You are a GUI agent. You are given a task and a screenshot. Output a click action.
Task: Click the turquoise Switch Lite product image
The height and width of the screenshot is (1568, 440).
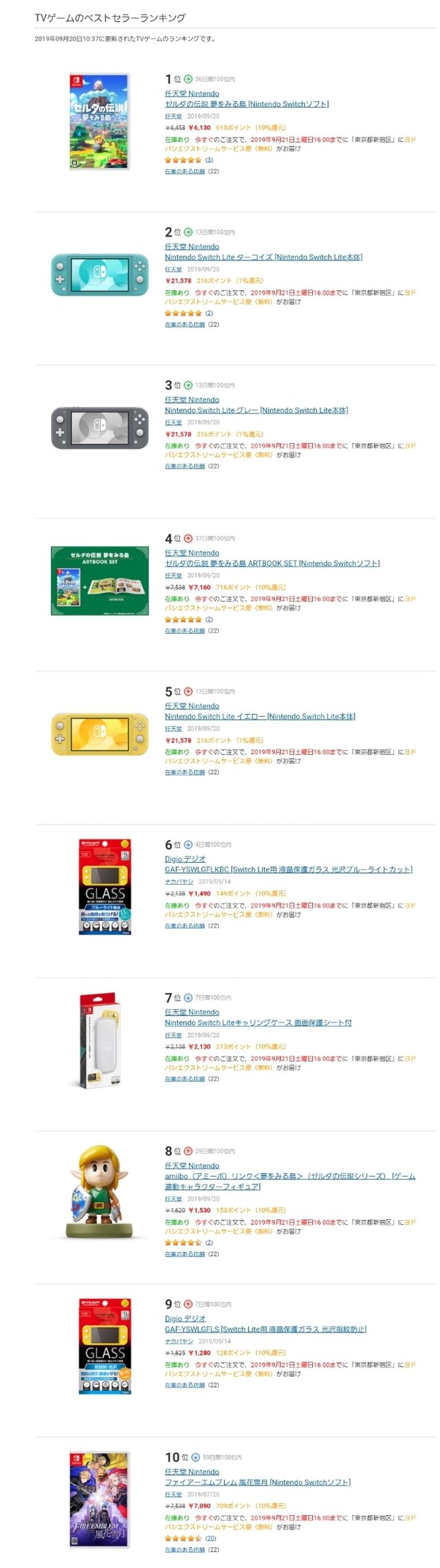tap(100, 275)
